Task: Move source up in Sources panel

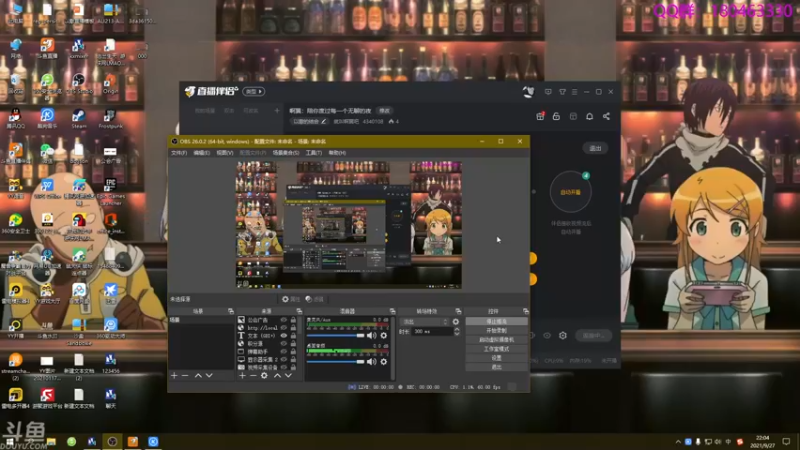Action: point(277,376)
